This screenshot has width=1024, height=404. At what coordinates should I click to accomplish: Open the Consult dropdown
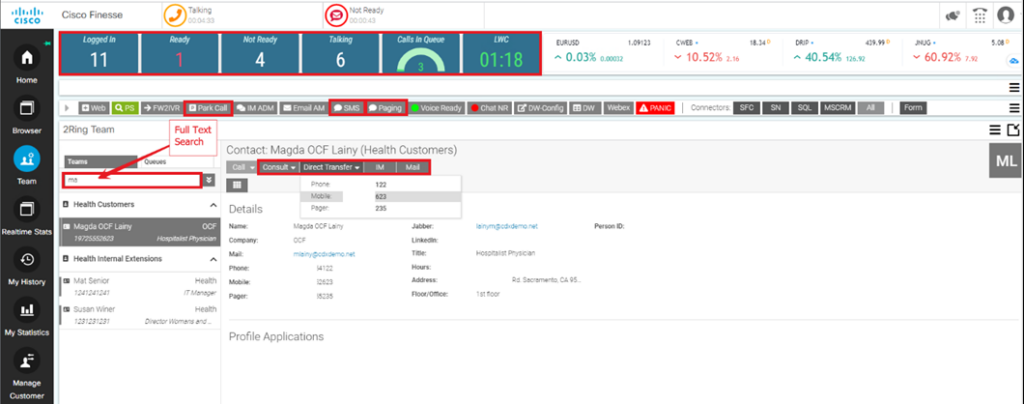(279, 167)
